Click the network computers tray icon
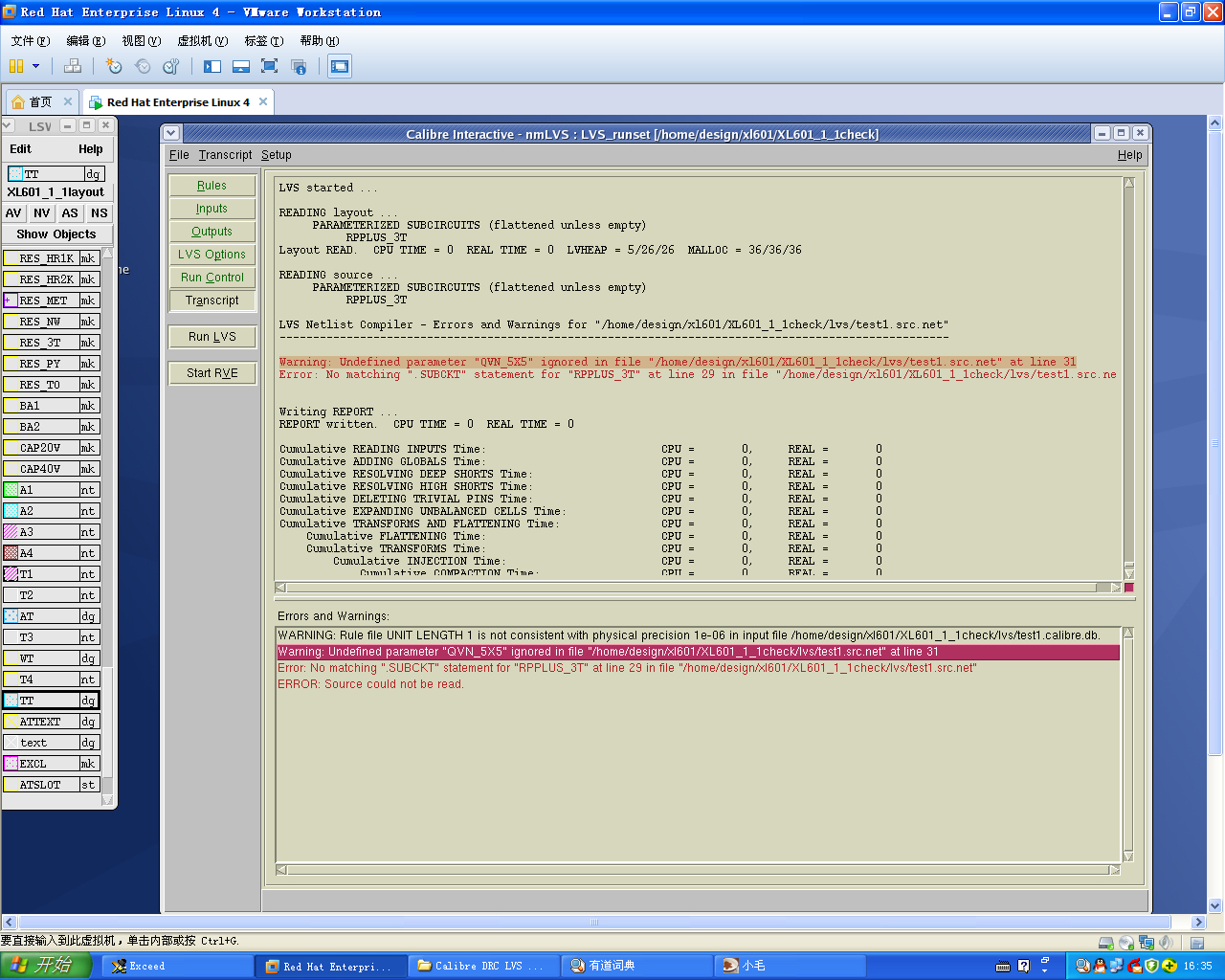 pyautogui.click(x=1117, y=966)
